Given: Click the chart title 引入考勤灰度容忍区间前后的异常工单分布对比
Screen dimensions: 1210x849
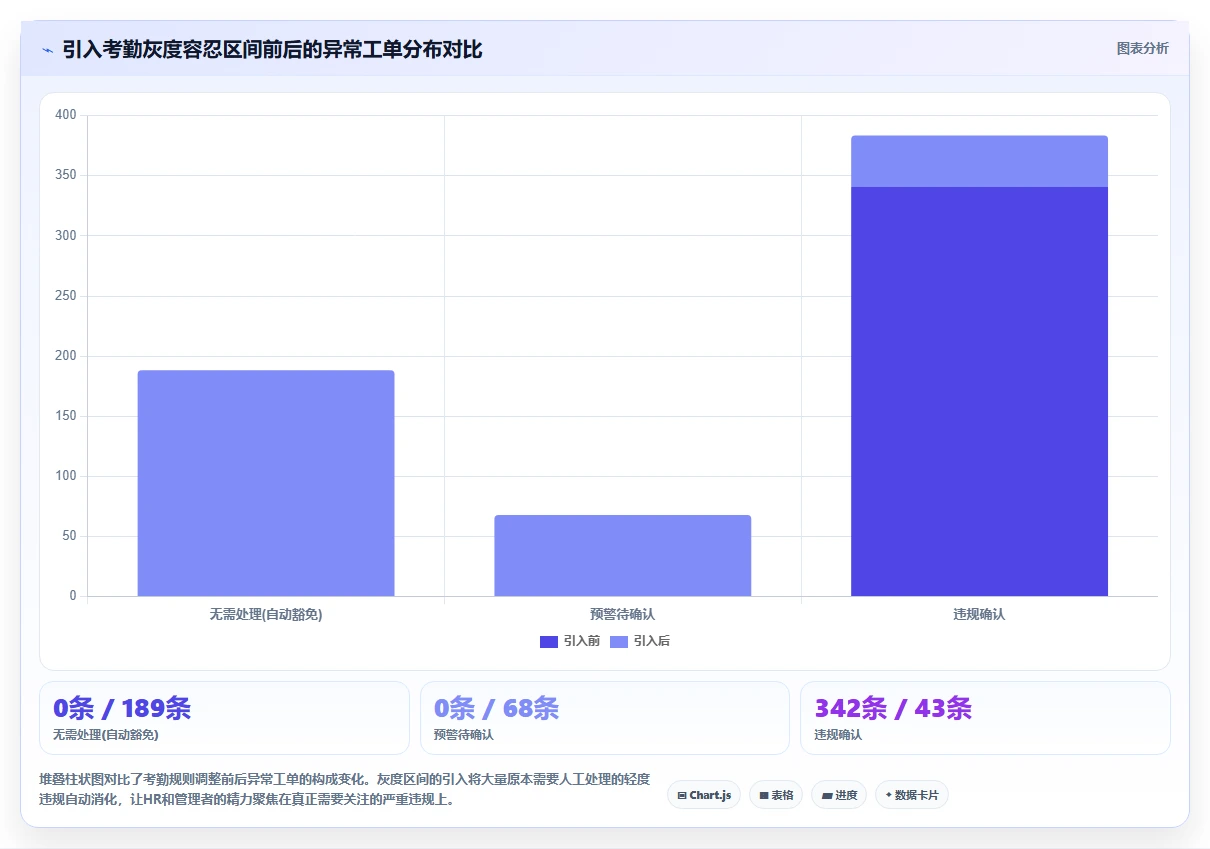Looking at the screenshot, I should tap(272, 50).
